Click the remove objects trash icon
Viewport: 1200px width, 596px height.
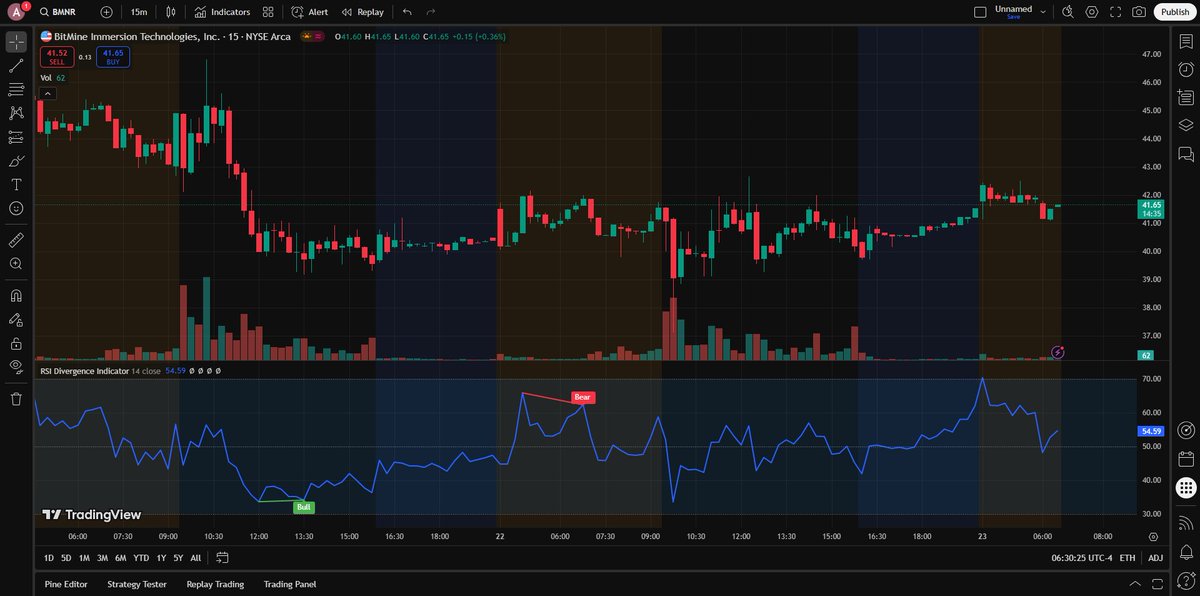[16, 399]
